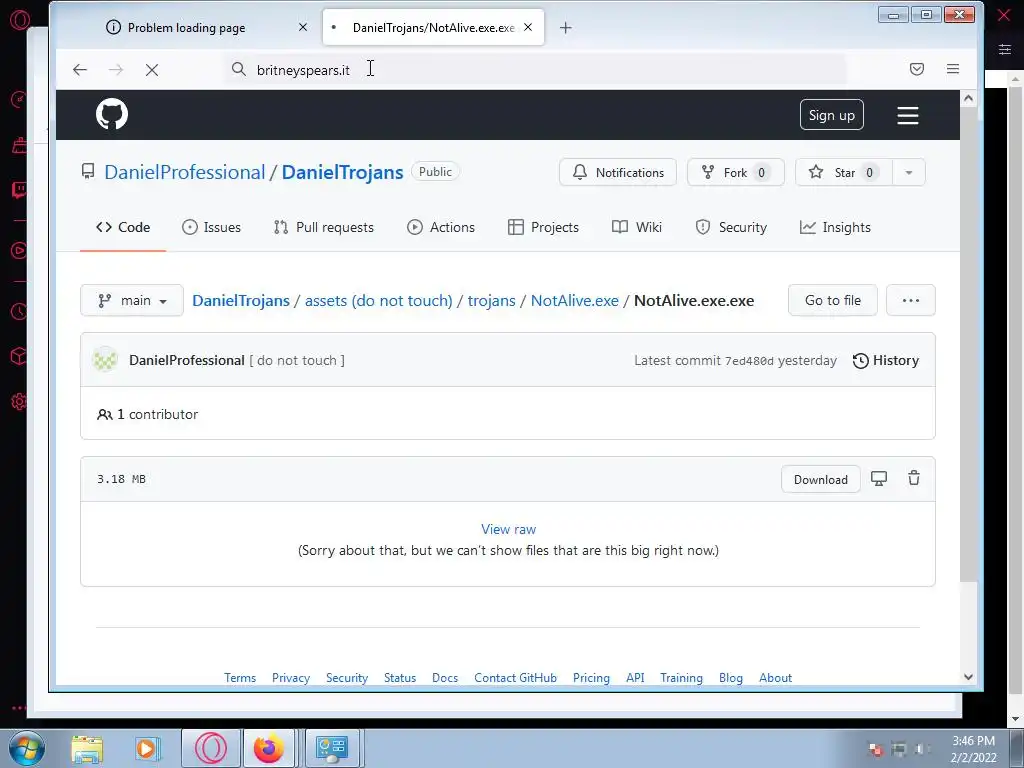This screenshot has height=768, width=1024.
Task: Click the Notifications button
Action: tap(618, 172)
